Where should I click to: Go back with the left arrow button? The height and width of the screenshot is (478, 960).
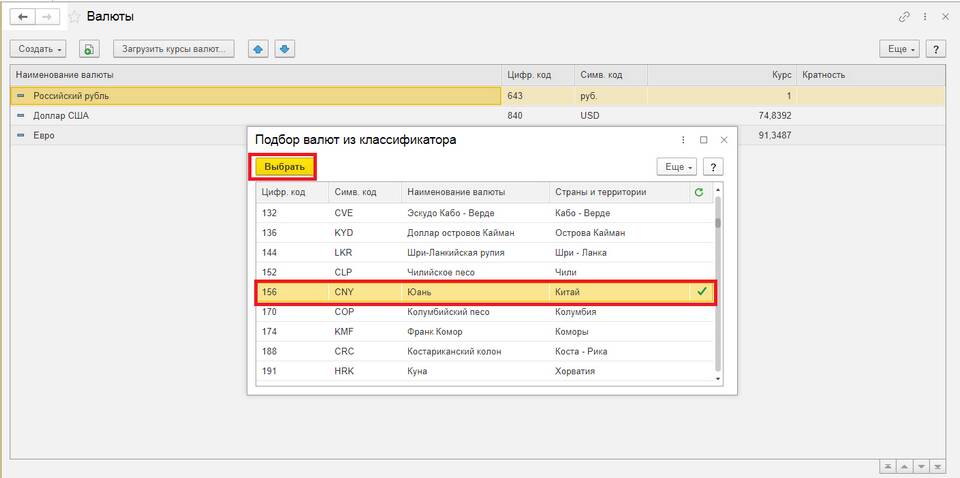coord(23,17)
